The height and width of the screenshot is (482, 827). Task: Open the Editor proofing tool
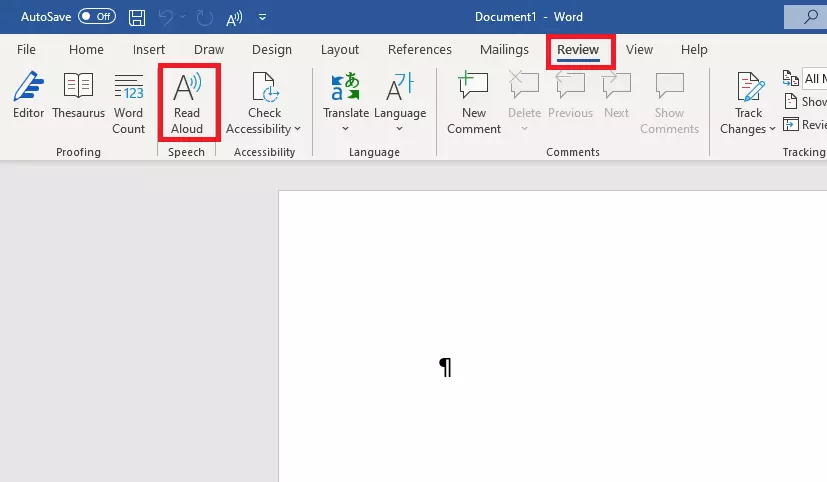point(28,102)
